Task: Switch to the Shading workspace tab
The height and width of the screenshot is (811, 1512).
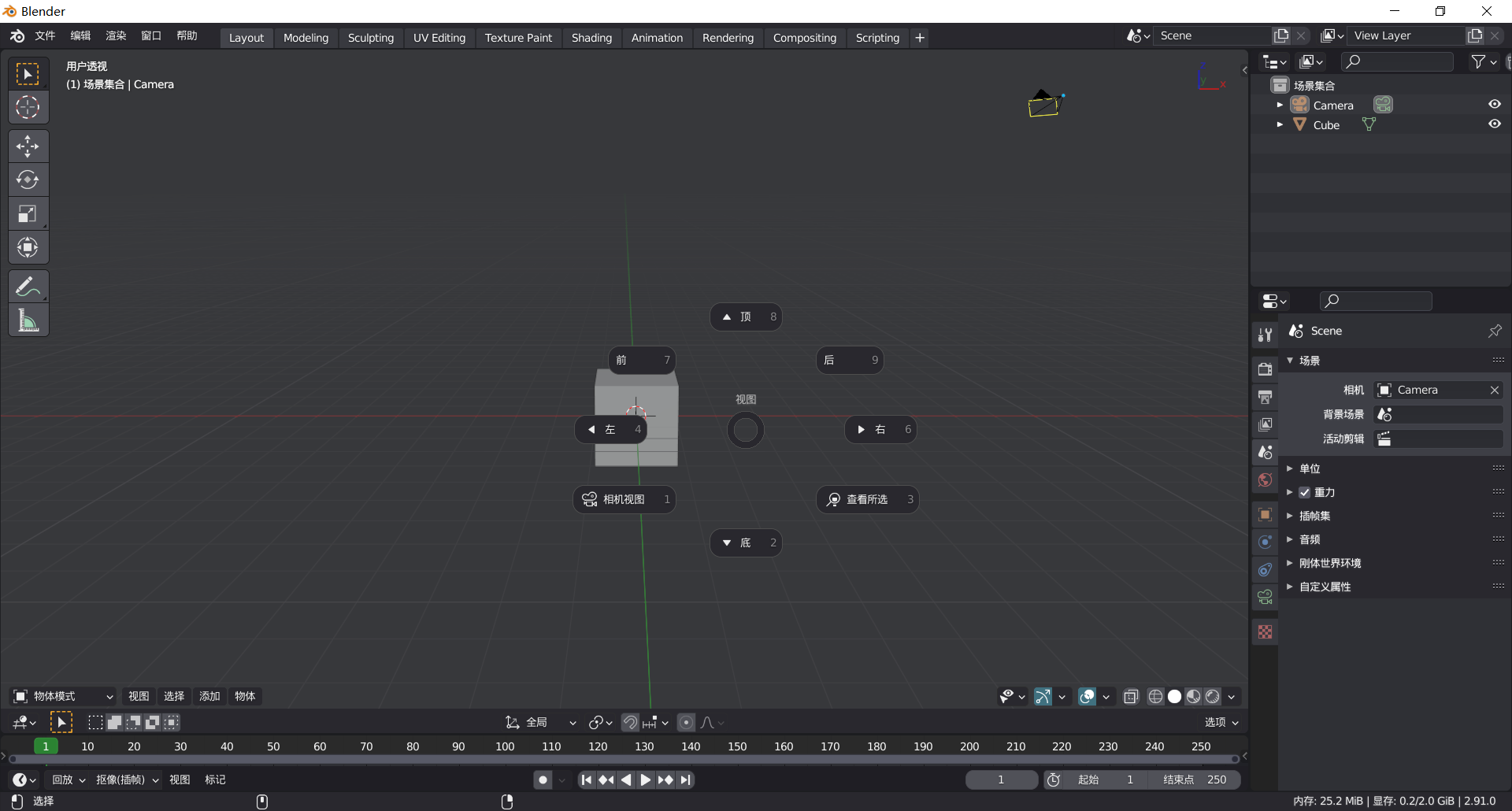Action: (x=591, y=37)
